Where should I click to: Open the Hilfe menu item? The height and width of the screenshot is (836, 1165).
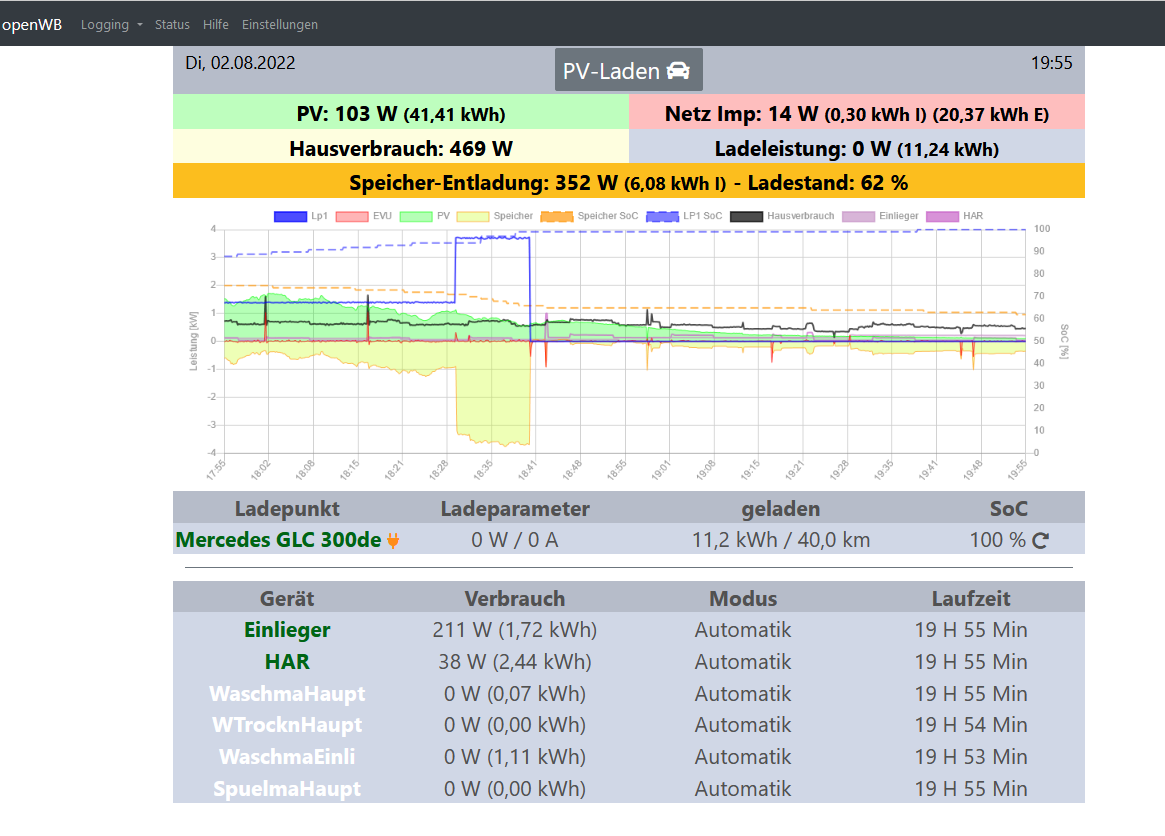coord(215,24)
